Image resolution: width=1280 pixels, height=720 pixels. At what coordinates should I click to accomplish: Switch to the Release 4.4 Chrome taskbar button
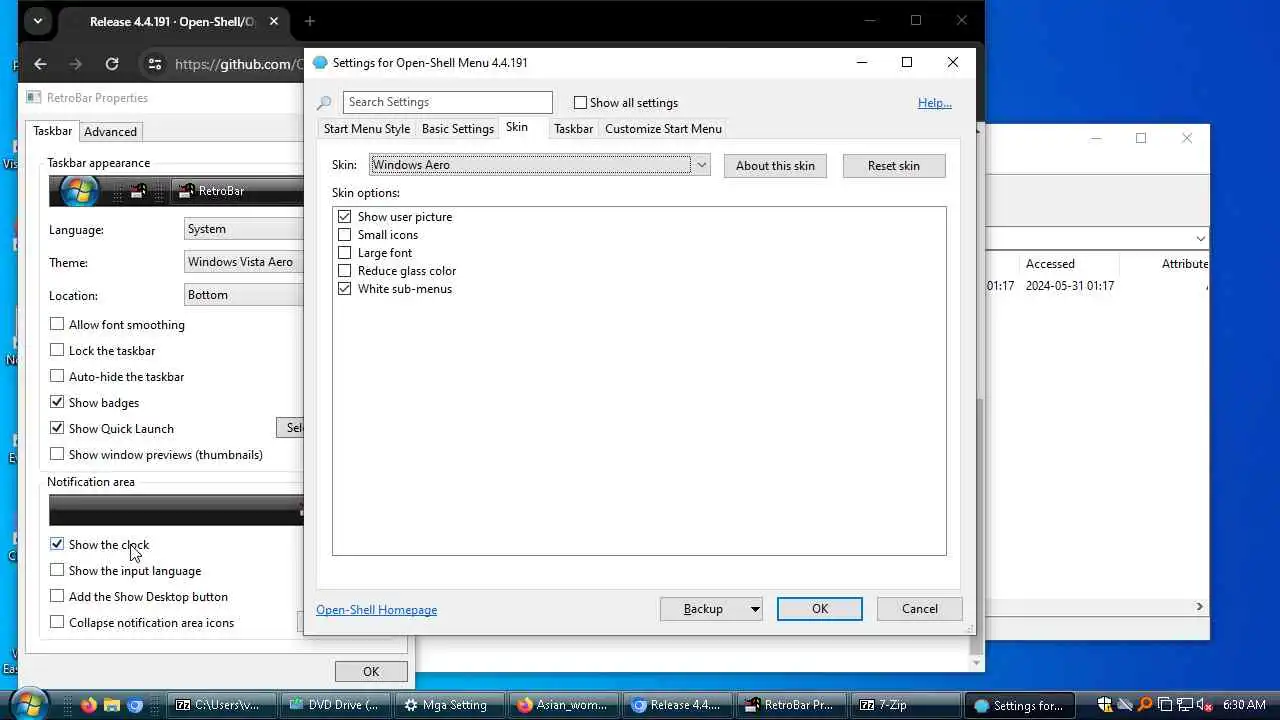coord(676,705)
